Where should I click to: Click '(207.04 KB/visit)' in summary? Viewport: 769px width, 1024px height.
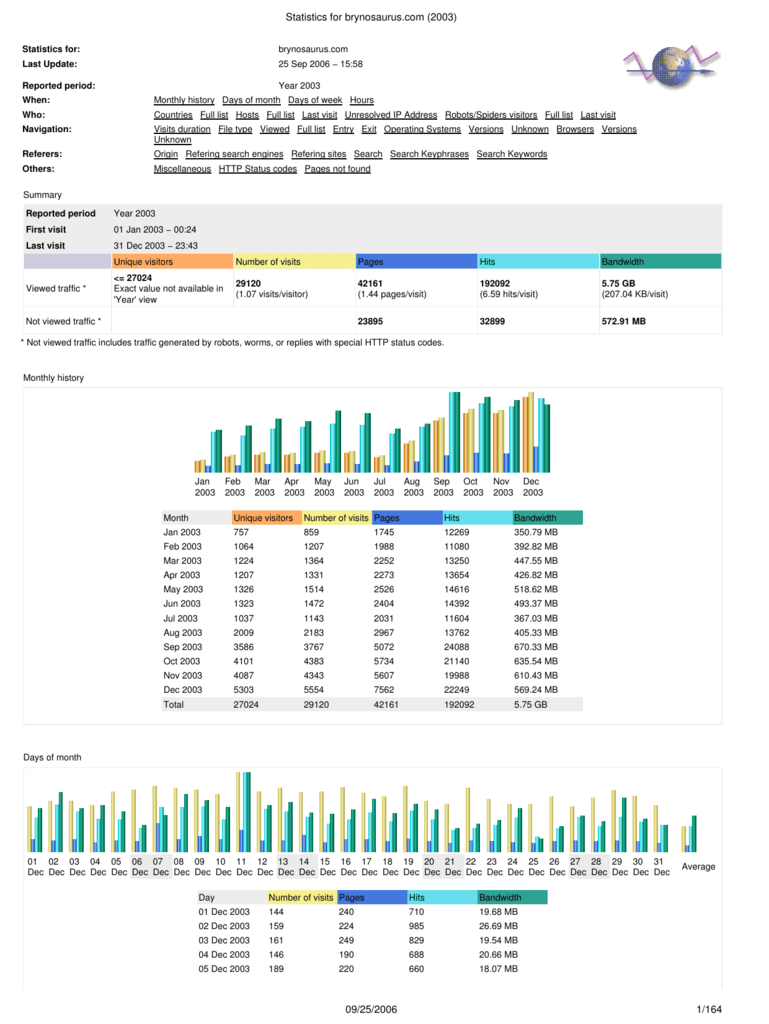point(635,295)
